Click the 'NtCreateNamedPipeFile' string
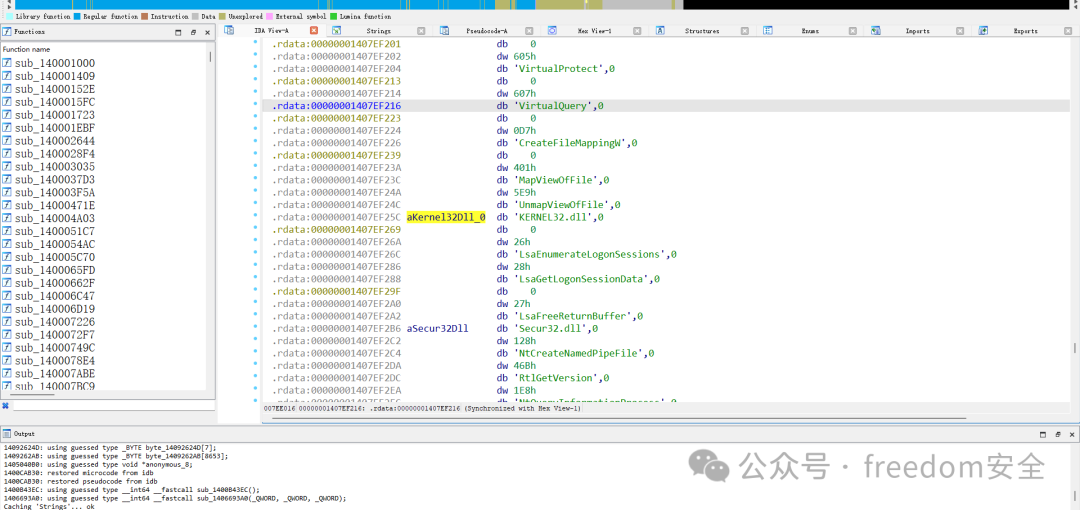1080x510 pixels. point(584,353)
